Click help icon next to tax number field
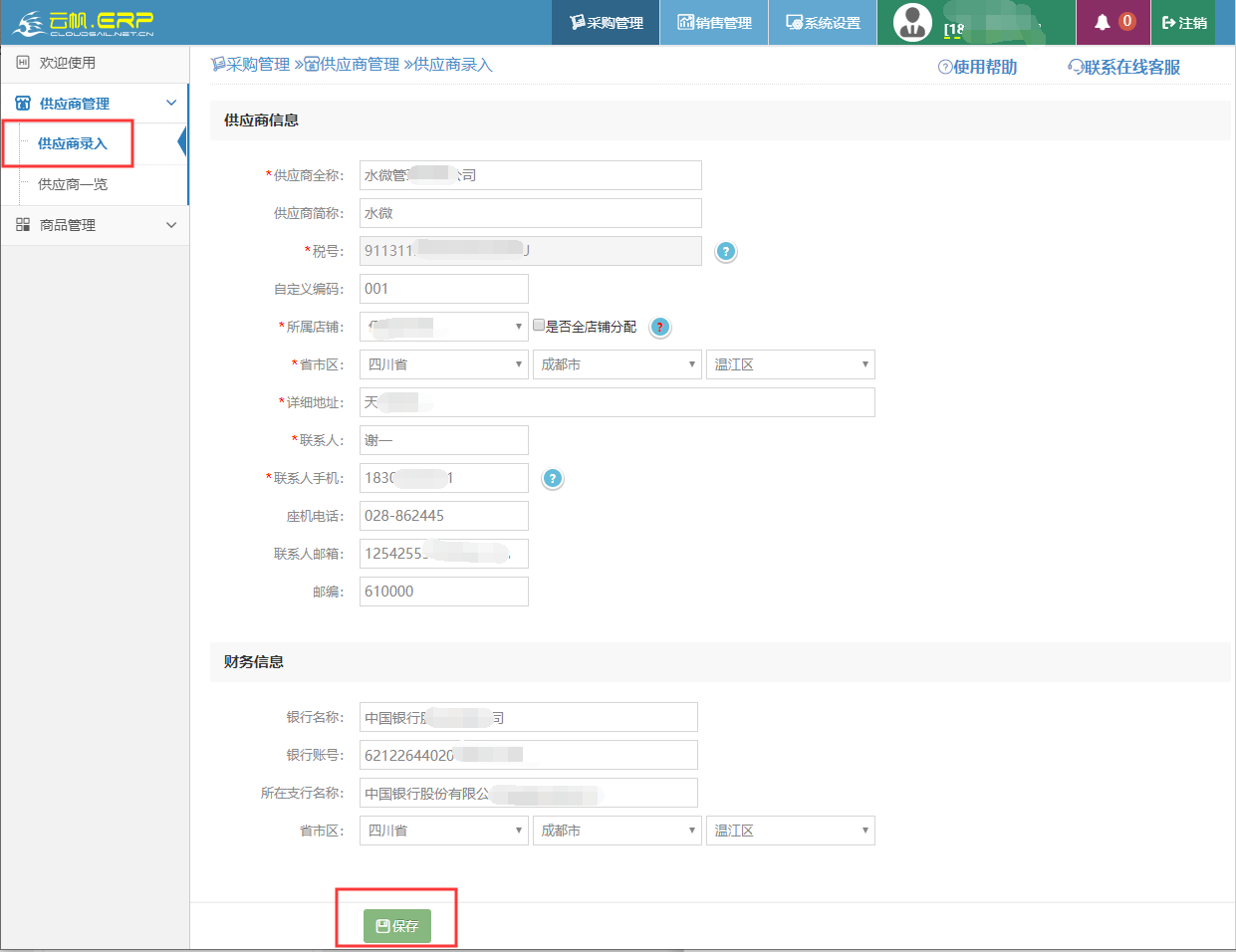 click(726, 252)
